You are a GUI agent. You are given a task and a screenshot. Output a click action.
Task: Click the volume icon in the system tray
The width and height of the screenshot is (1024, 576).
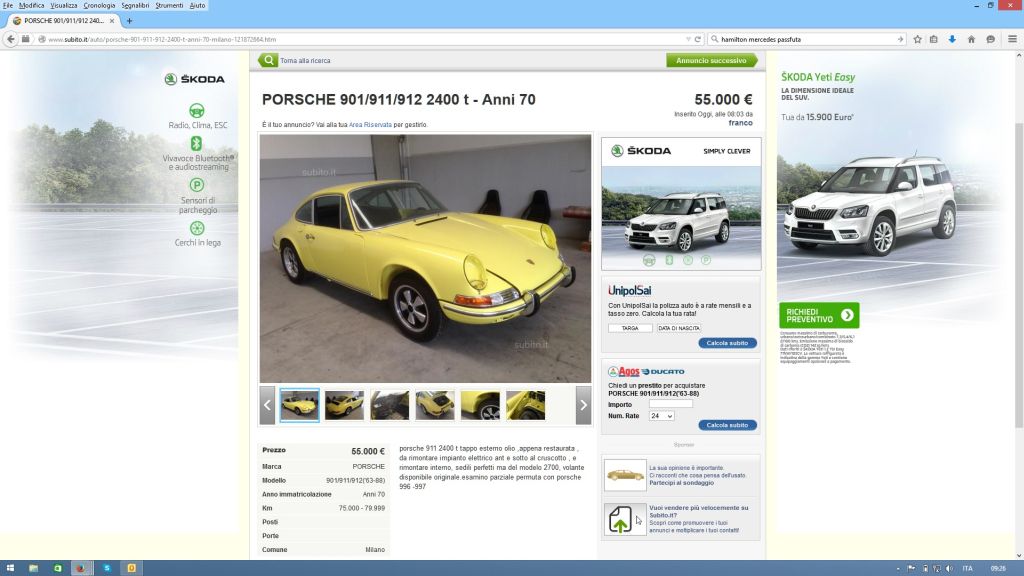(x=949, y=569)
